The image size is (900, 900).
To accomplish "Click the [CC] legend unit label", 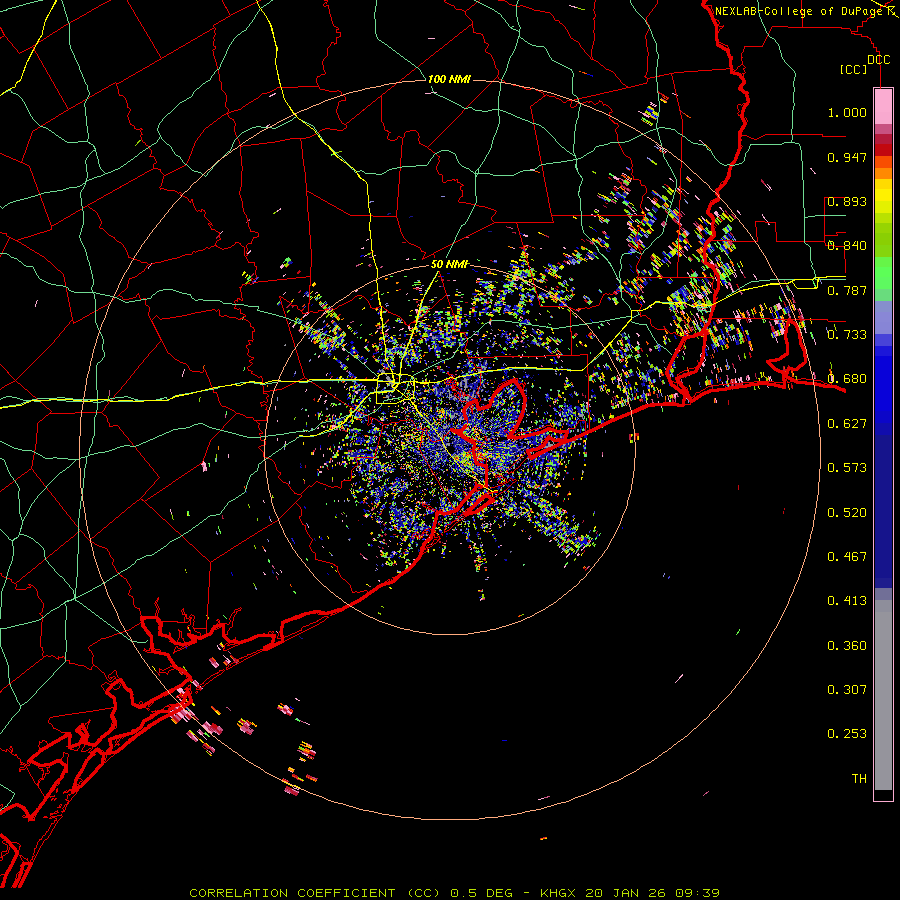I will click(x=854, y=69).
